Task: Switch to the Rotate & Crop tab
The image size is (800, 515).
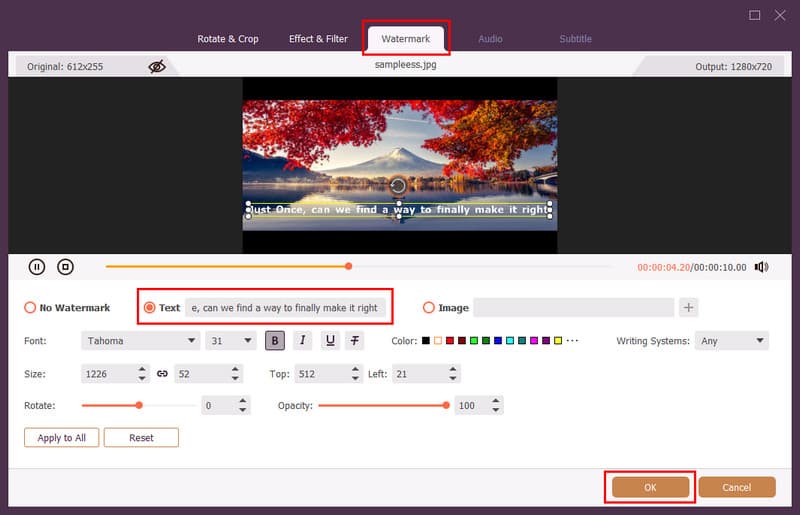Action: click(229, 39)
